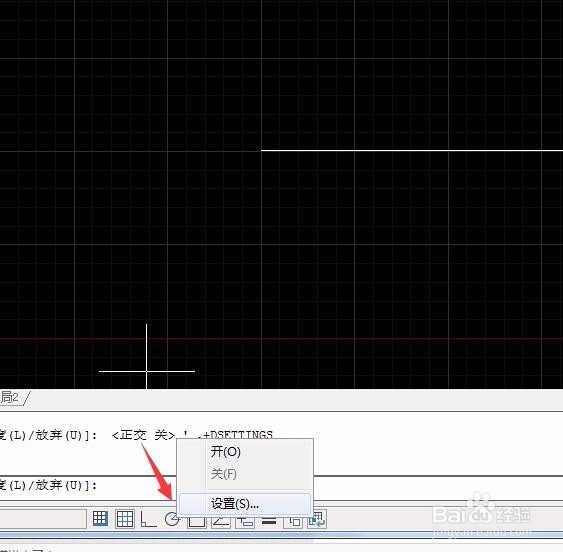This screenshot has height=552, width=563.
Task: Toggle Ortho Mode in the status bar
Action: 149,519
